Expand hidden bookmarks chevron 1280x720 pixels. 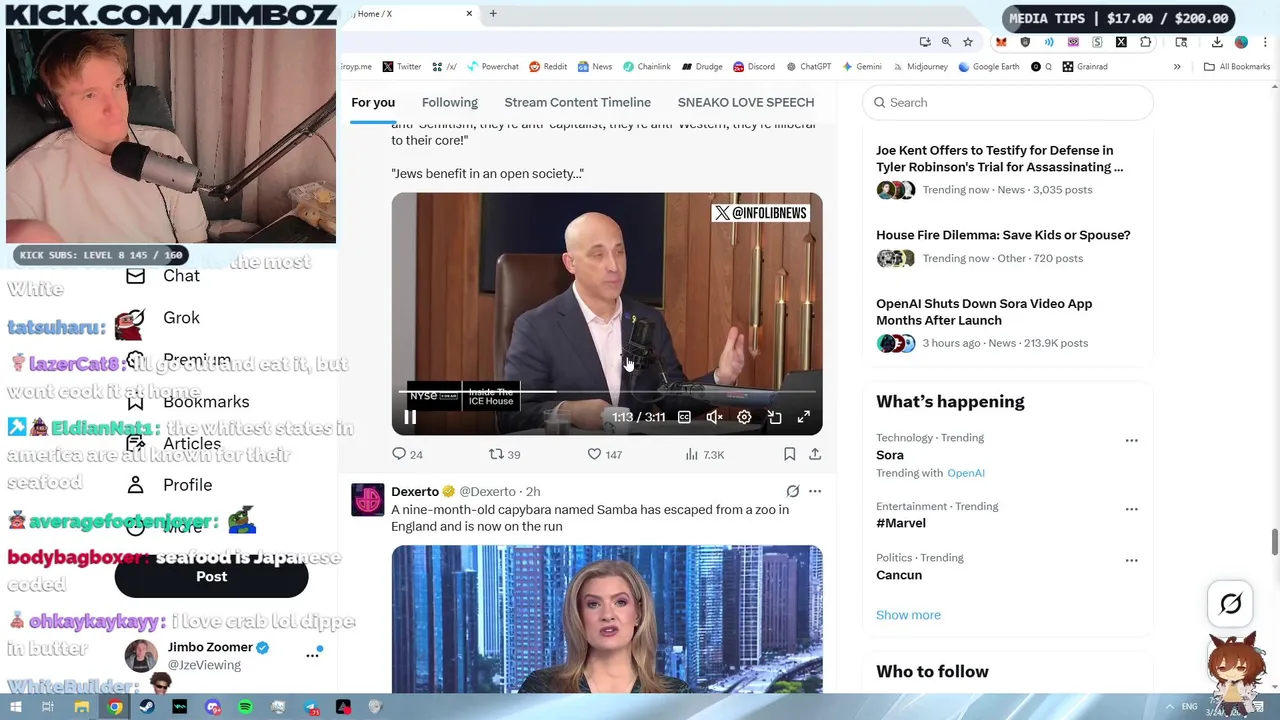[1177, 67]
